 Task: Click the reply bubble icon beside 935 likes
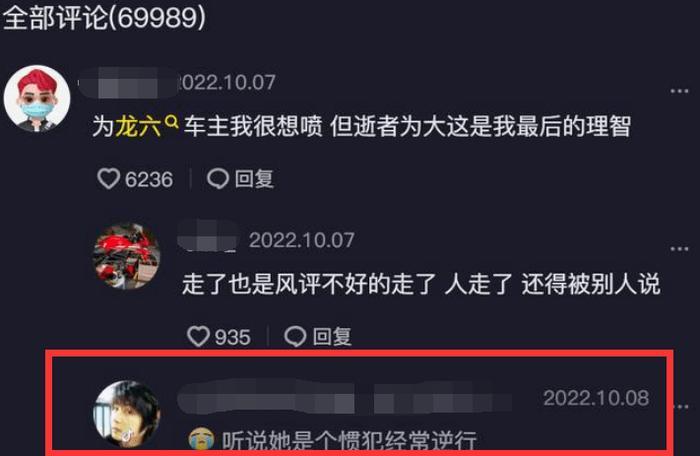295,336
